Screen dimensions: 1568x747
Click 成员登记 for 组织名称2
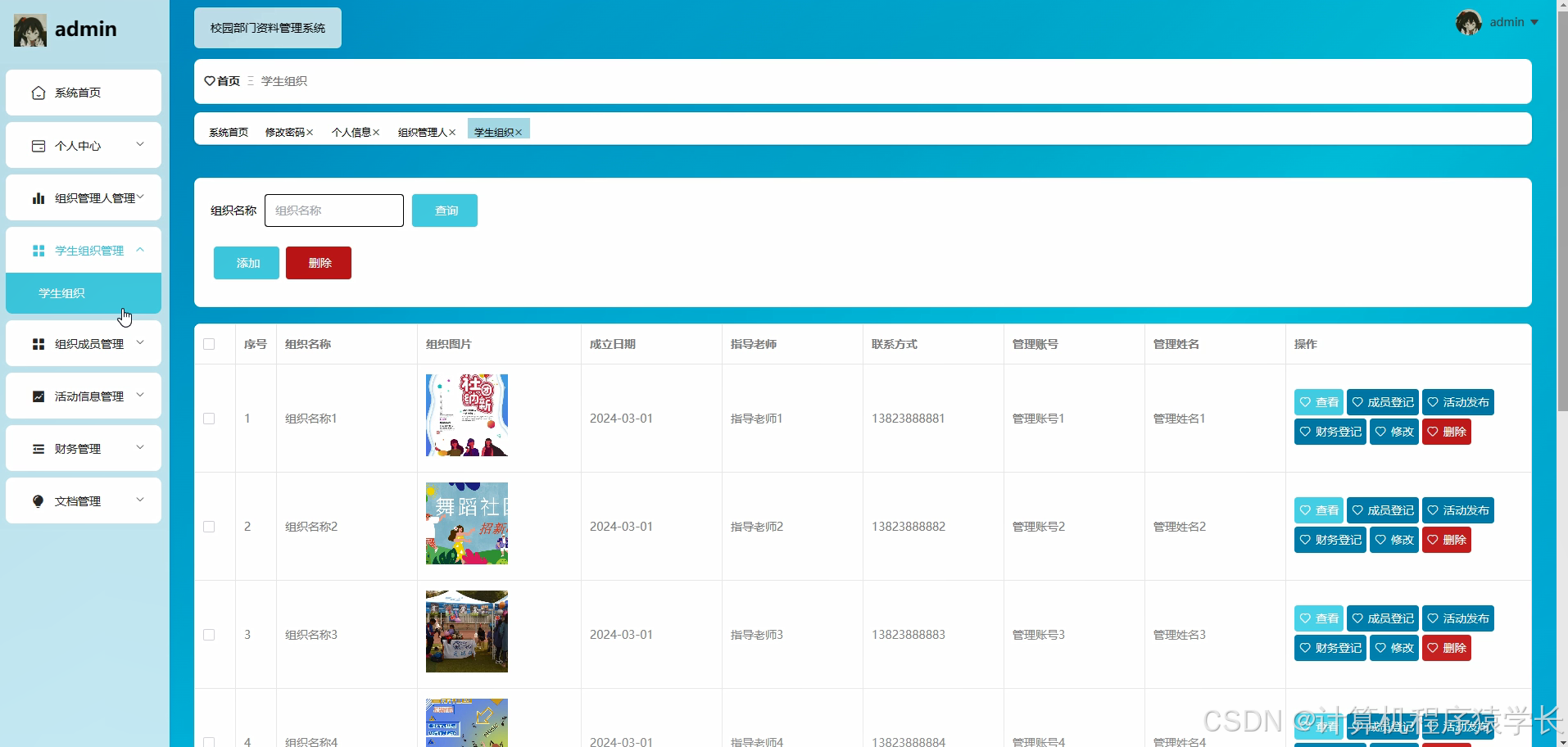(x=1383, y=510)
